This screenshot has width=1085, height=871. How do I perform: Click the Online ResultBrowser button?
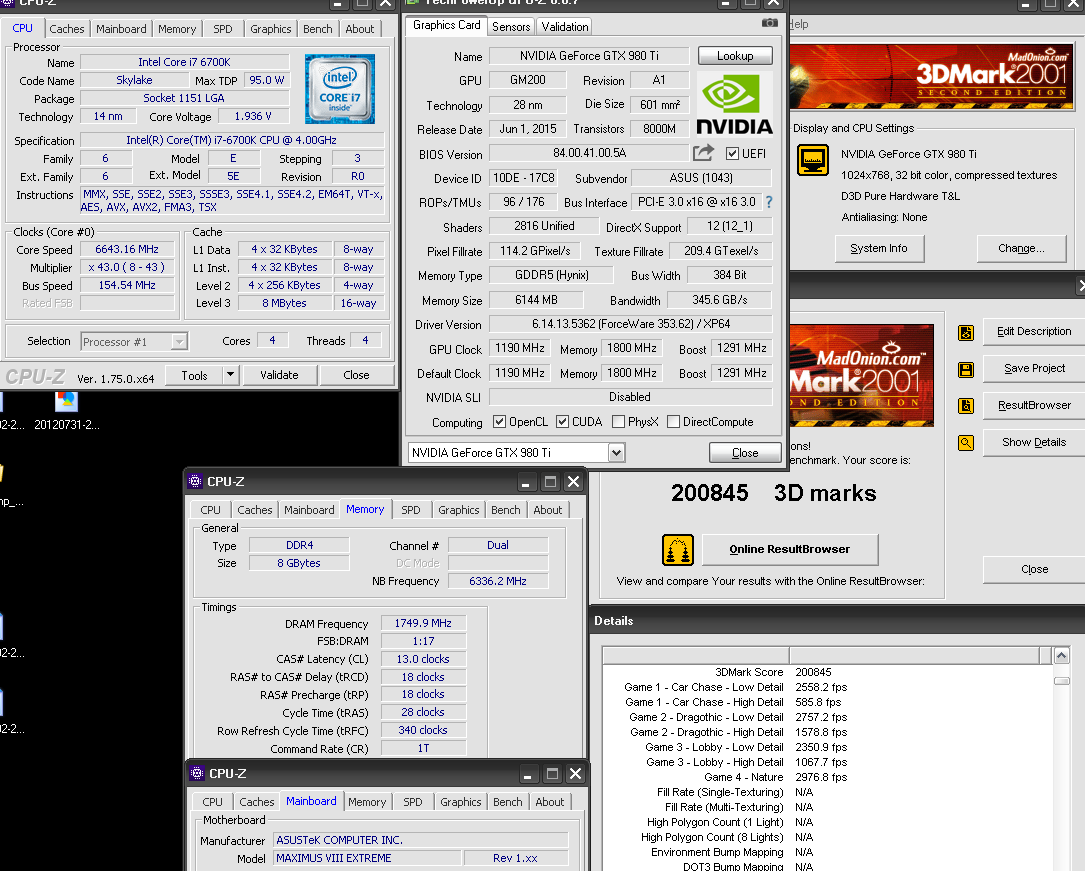[x=790, y=549]
